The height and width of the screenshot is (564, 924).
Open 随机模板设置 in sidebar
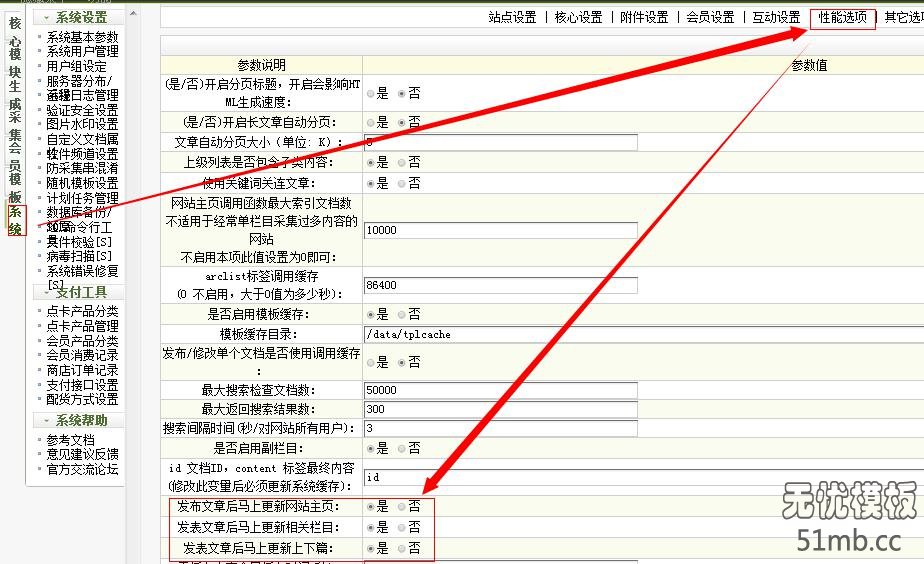pyautogui.click(x=82, y=183)
